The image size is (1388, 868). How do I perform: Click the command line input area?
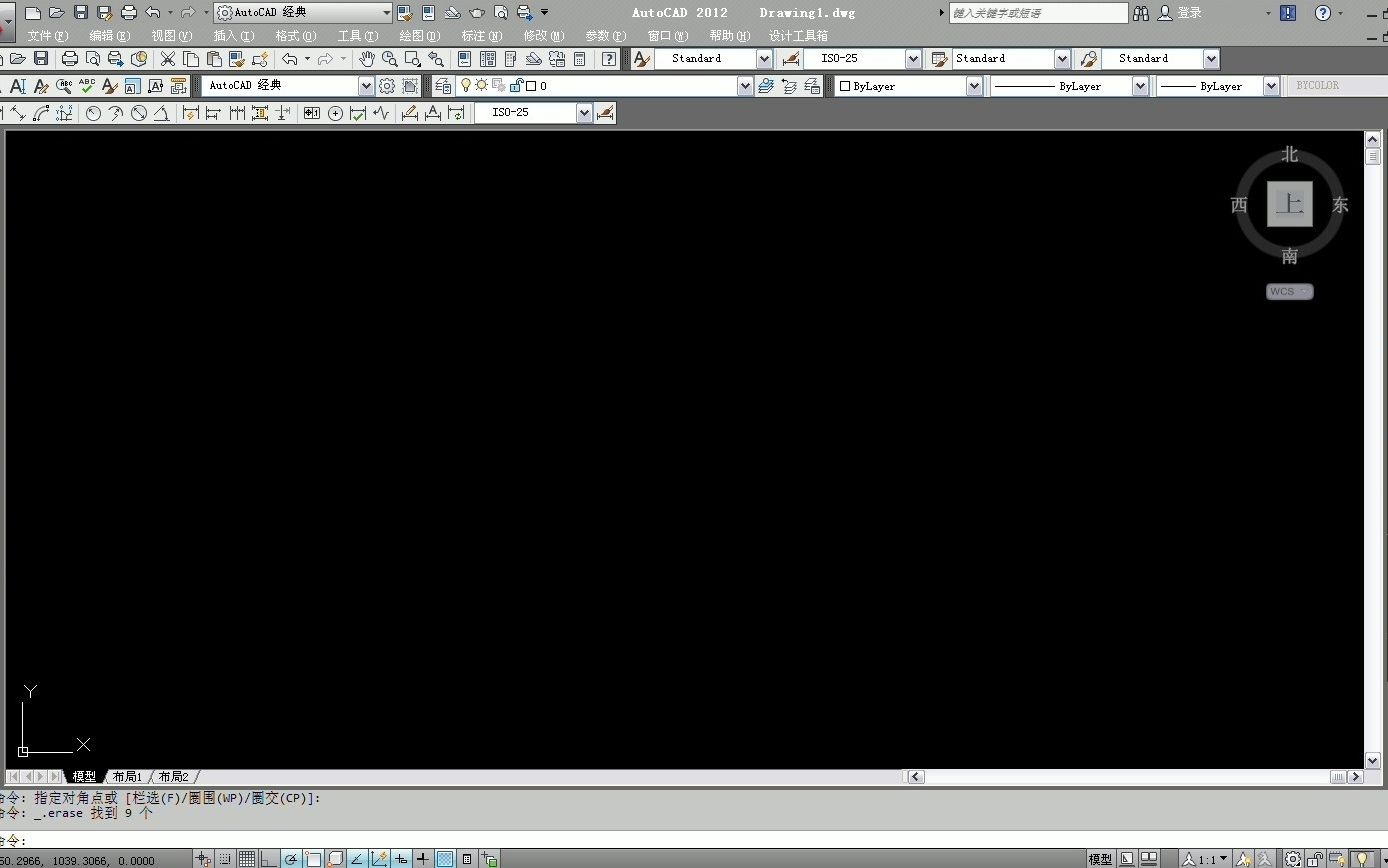(x=694, y=840)
